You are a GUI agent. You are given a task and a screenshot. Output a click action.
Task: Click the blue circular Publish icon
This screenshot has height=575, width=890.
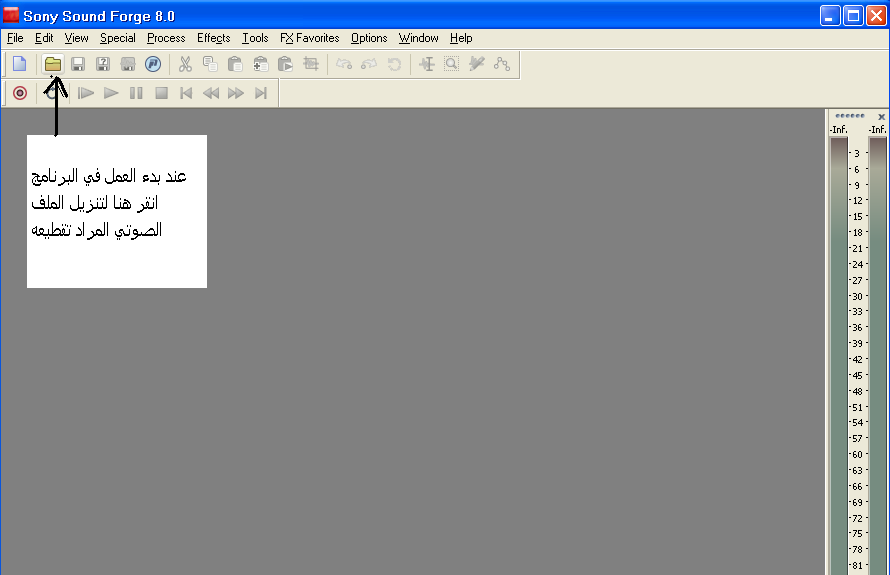click(153, 64)
